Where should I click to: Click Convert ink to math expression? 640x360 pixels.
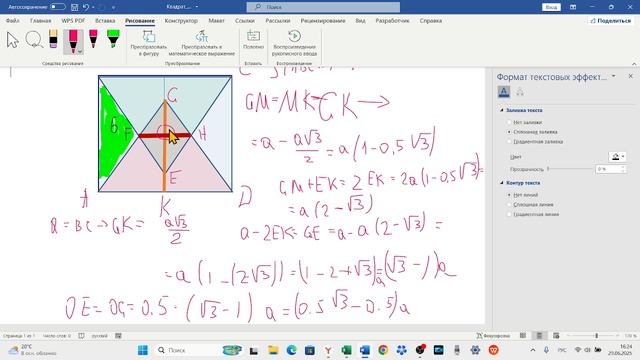tap(202, 43)
